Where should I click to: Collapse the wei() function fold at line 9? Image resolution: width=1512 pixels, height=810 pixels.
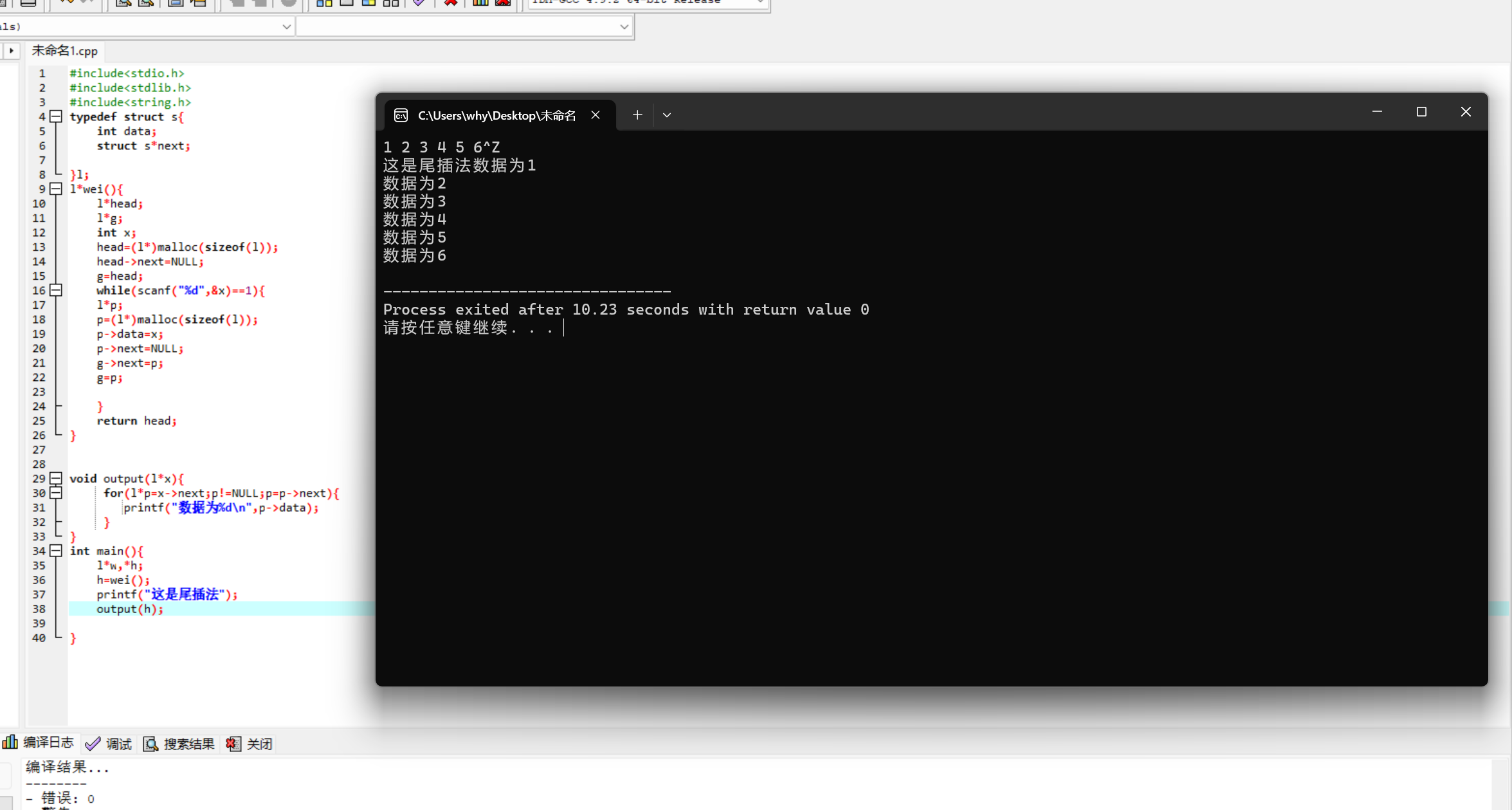[56, 189]
